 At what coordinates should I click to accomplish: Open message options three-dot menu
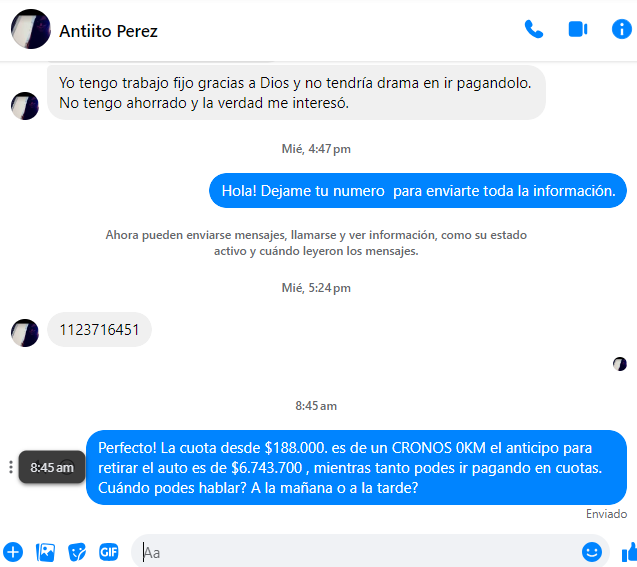[x=11, y=467]
